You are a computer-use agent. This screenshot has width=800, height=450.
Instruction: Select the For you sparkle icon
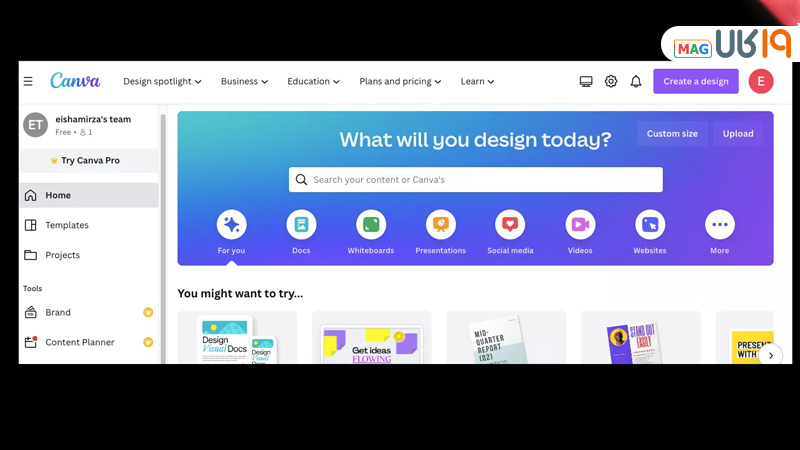tap(231, 224)
